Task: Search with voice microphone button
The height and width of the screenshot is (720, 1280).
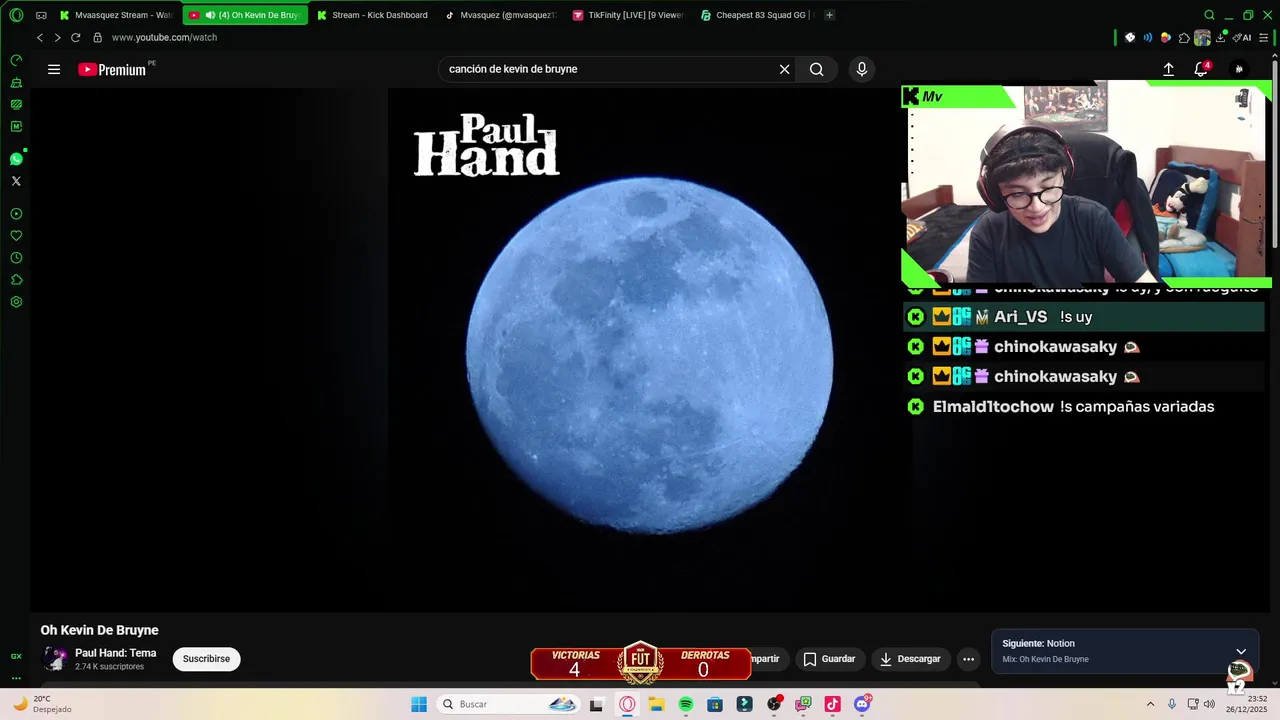Action: click(x=862, y=69)
